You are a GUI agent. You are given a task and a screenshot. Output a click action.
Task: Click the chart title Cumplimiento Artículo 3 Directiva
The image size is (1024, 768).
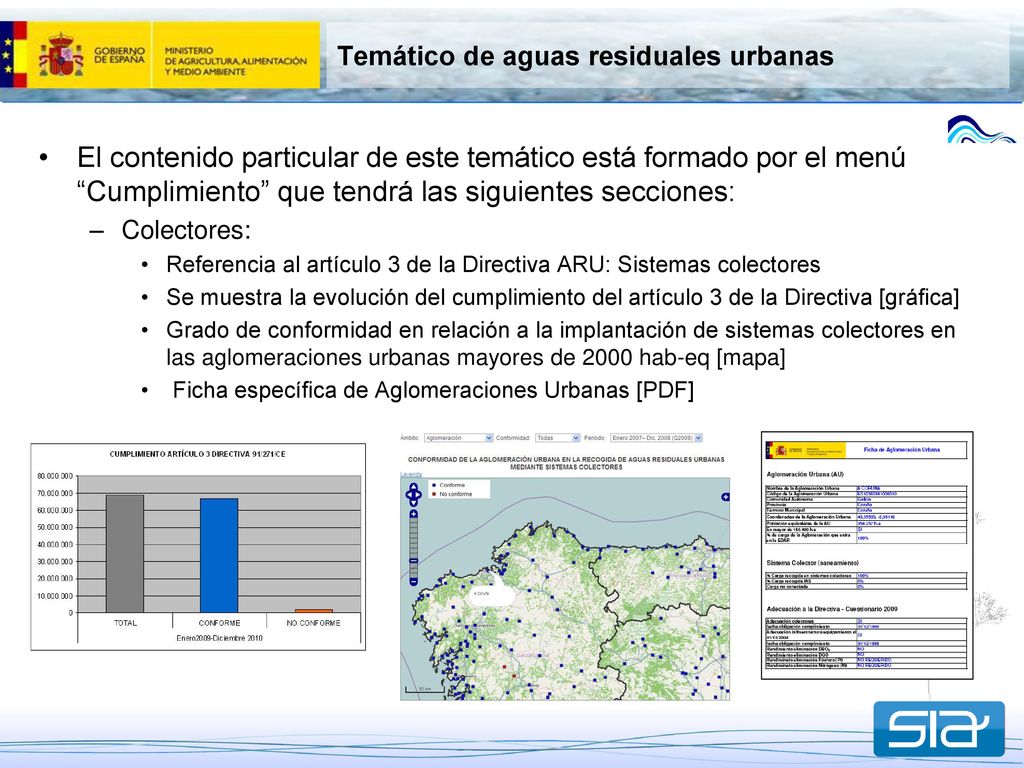pos(197,454)
